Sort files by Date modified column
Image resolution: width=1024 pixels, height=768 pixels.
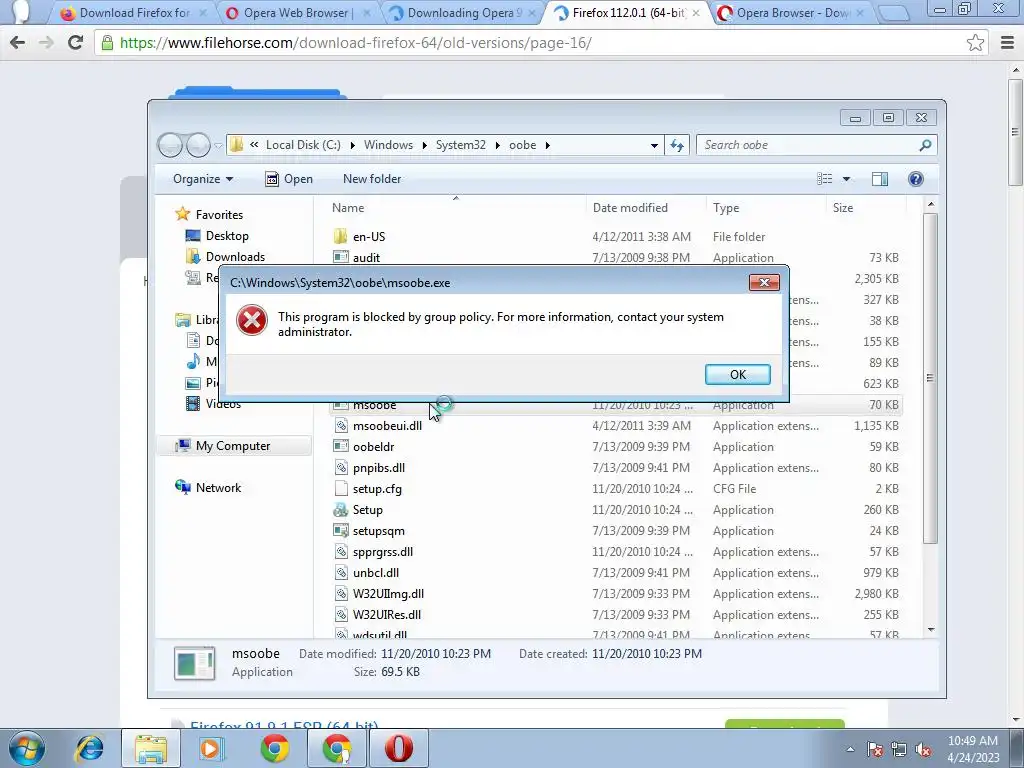(x=630, y=208)
